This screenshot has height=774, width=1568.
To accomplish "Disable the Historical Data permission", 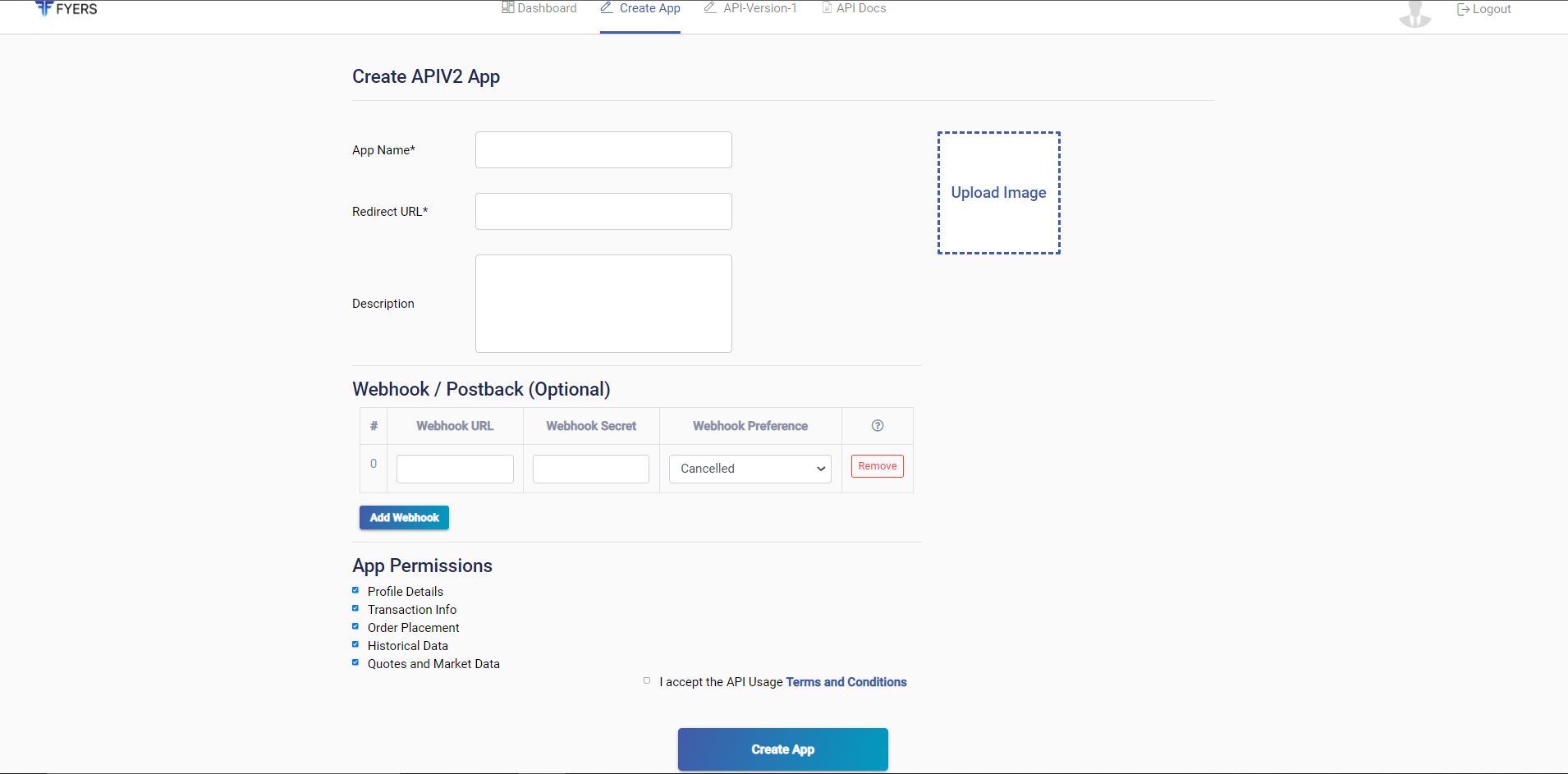I will [x=355, y=643].
